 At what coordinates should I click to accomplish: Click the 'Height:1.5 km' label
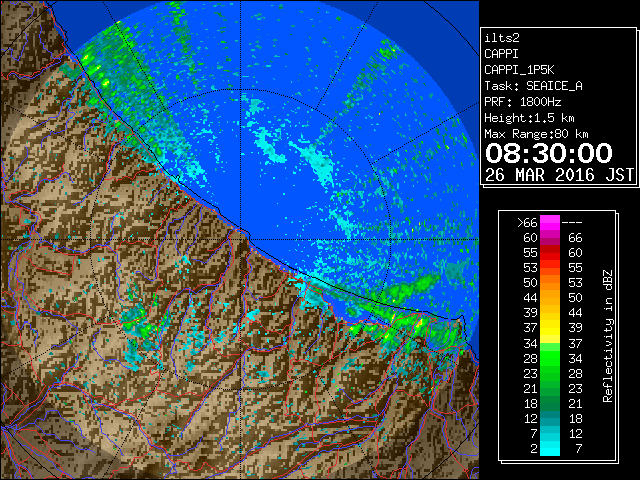529,118
